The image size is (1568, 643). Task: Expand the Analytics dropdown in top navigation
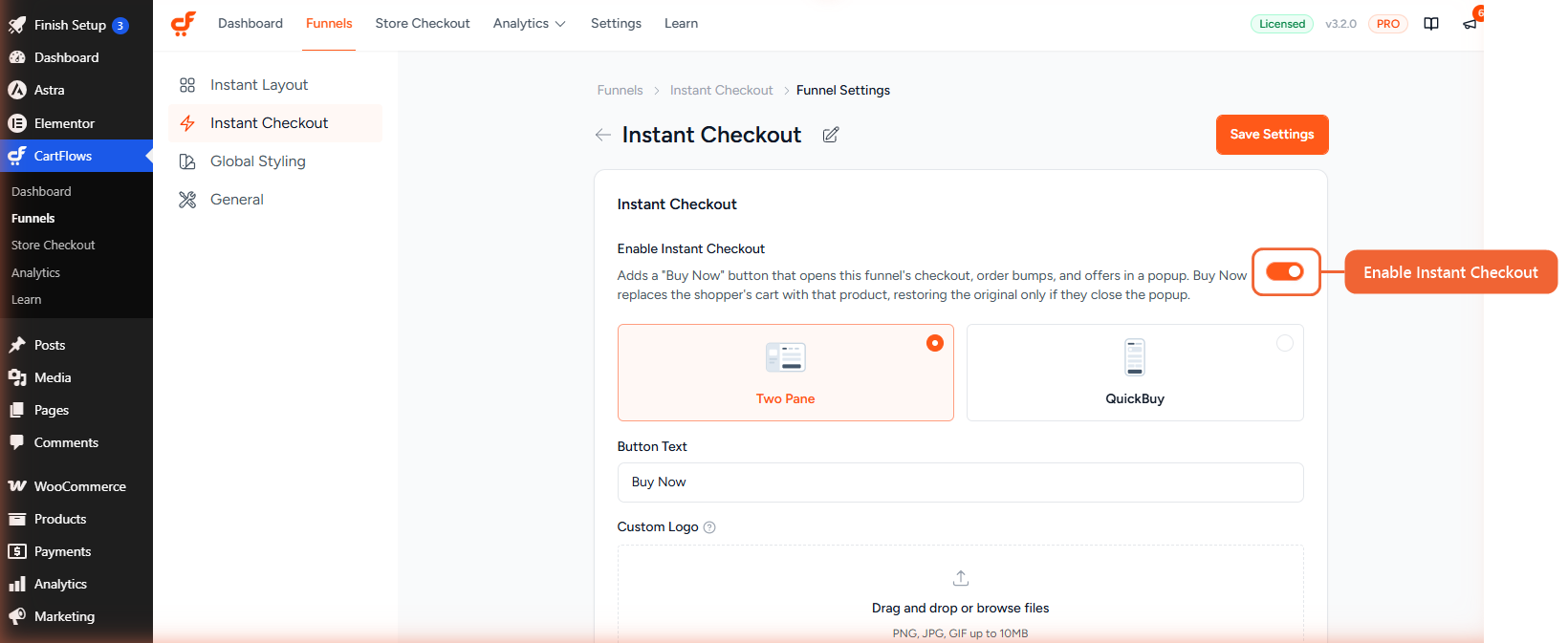tap(529, 23)
